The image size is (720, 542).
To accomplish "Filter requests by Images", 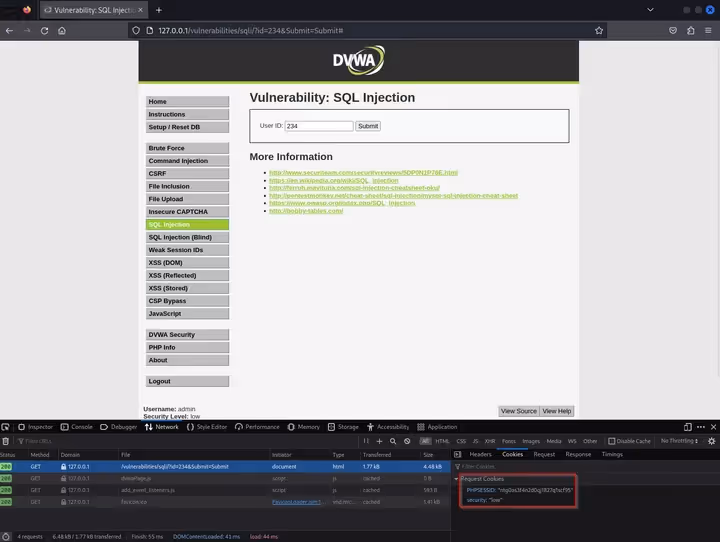I will pos(531,441).
